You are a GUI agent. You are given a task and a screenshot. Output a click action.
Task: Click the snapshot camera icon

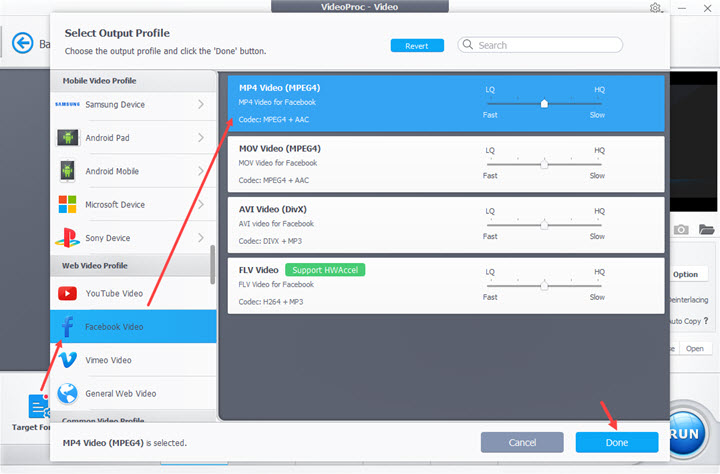tap(681, 229)
